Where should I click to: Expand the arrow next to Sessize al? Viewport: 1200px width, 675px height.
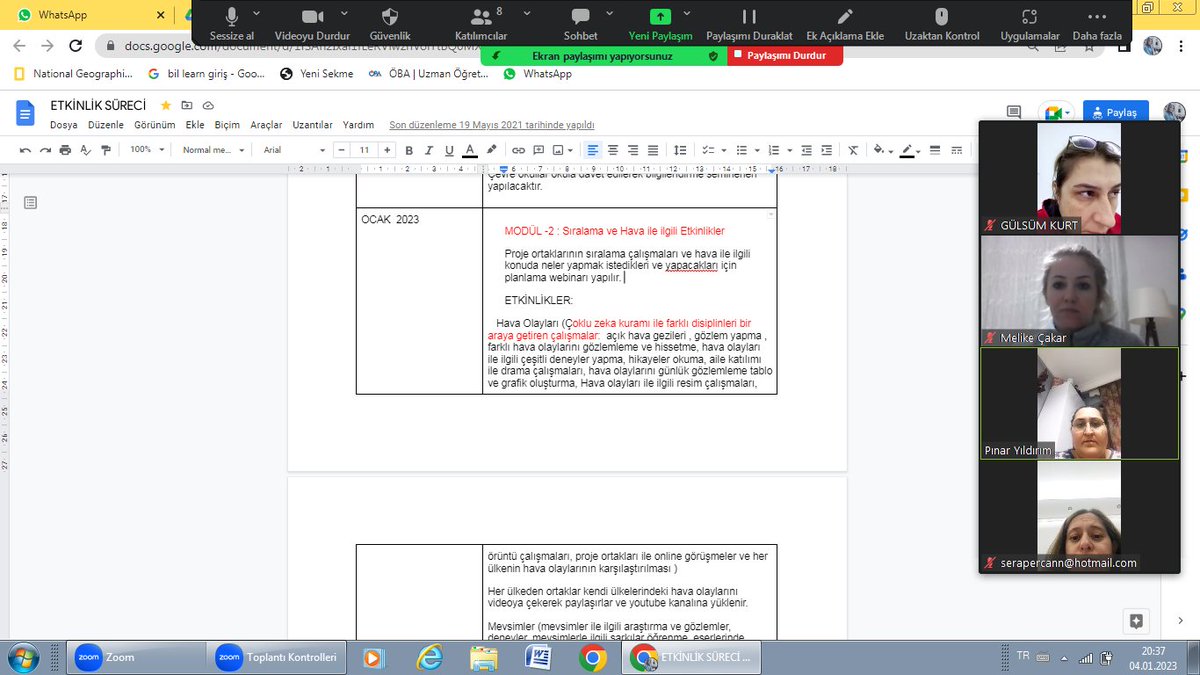click(x=257, y=14)
